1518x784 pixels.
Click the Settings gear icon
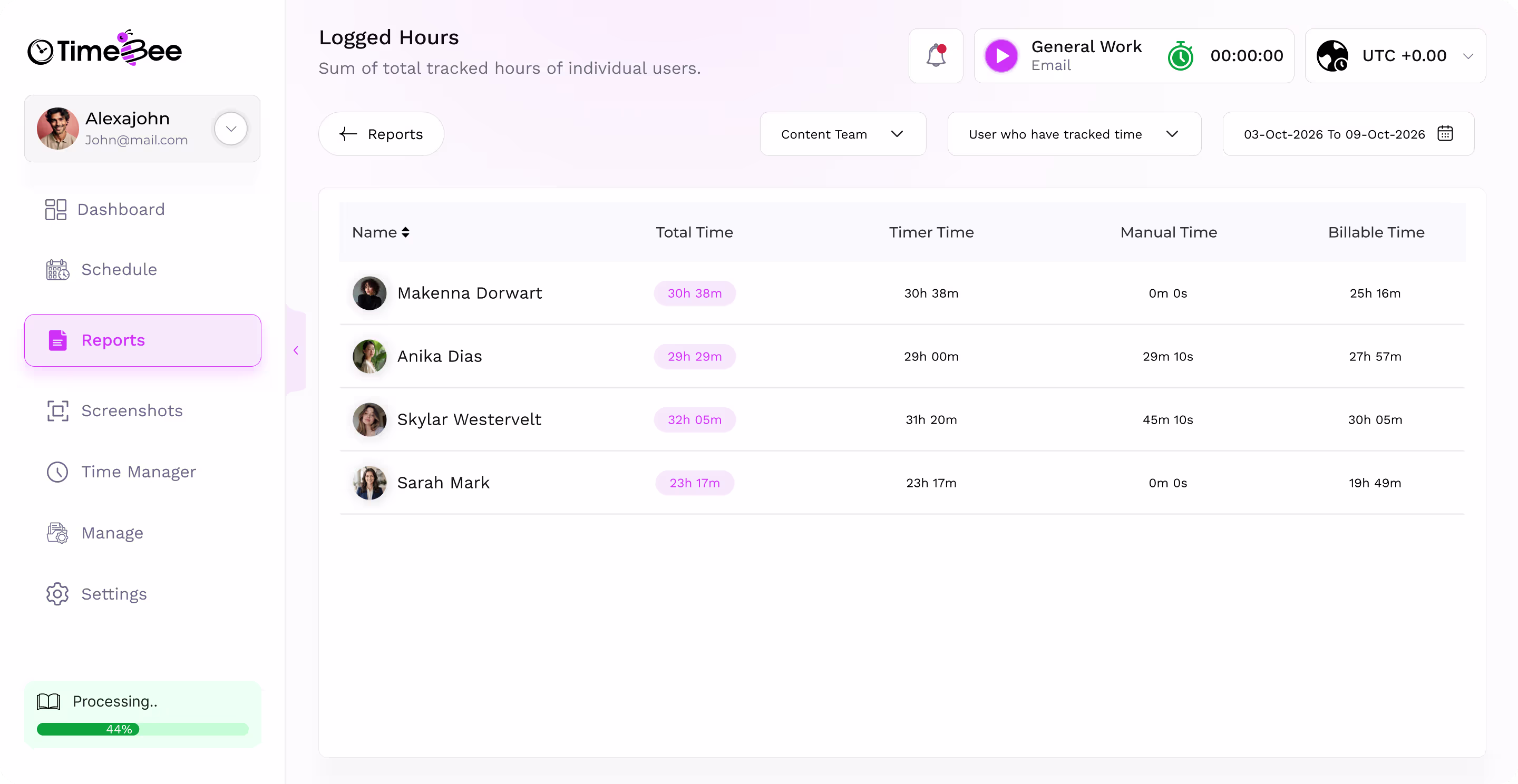pyautogui.click(x=58, y=594)
